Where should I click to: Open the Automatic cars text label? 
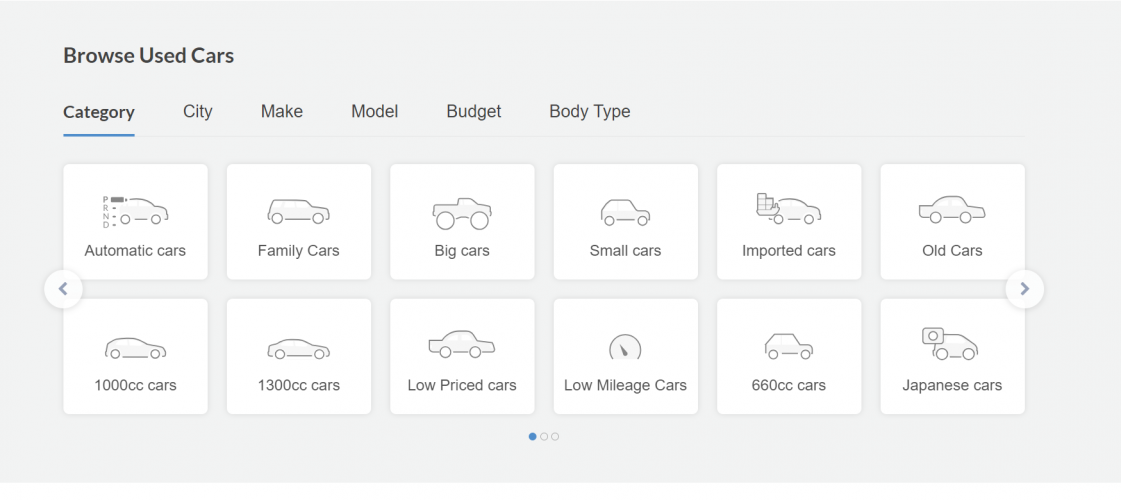(x=135, y=251)
